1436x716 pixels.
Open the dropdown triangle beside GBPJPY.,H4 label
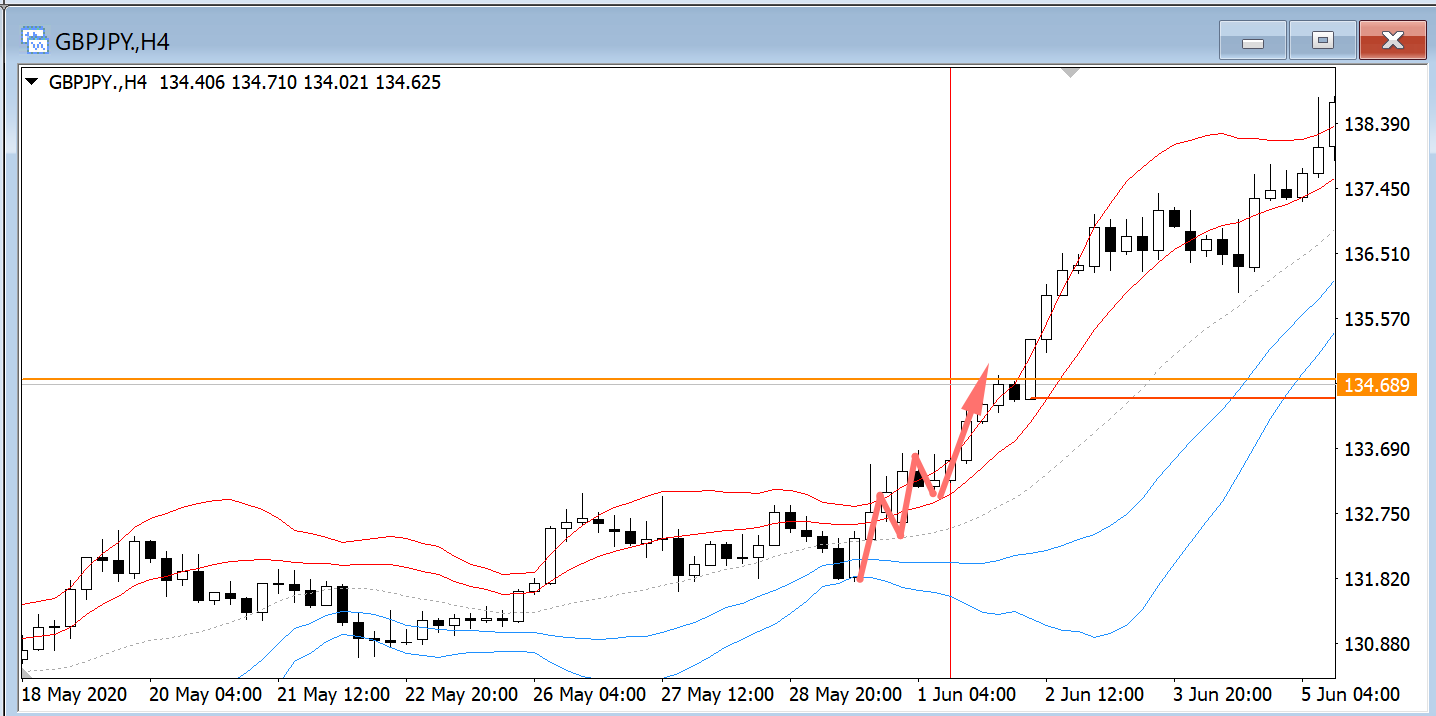[33, 83]
